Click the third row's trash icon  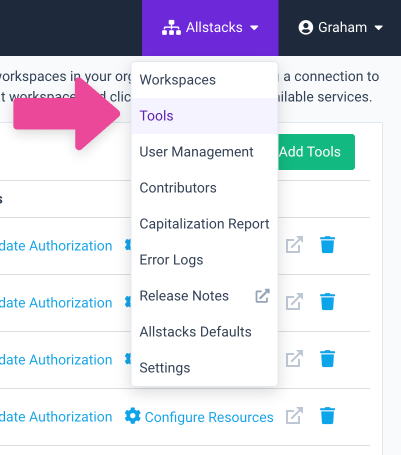(x=327, y=359)
